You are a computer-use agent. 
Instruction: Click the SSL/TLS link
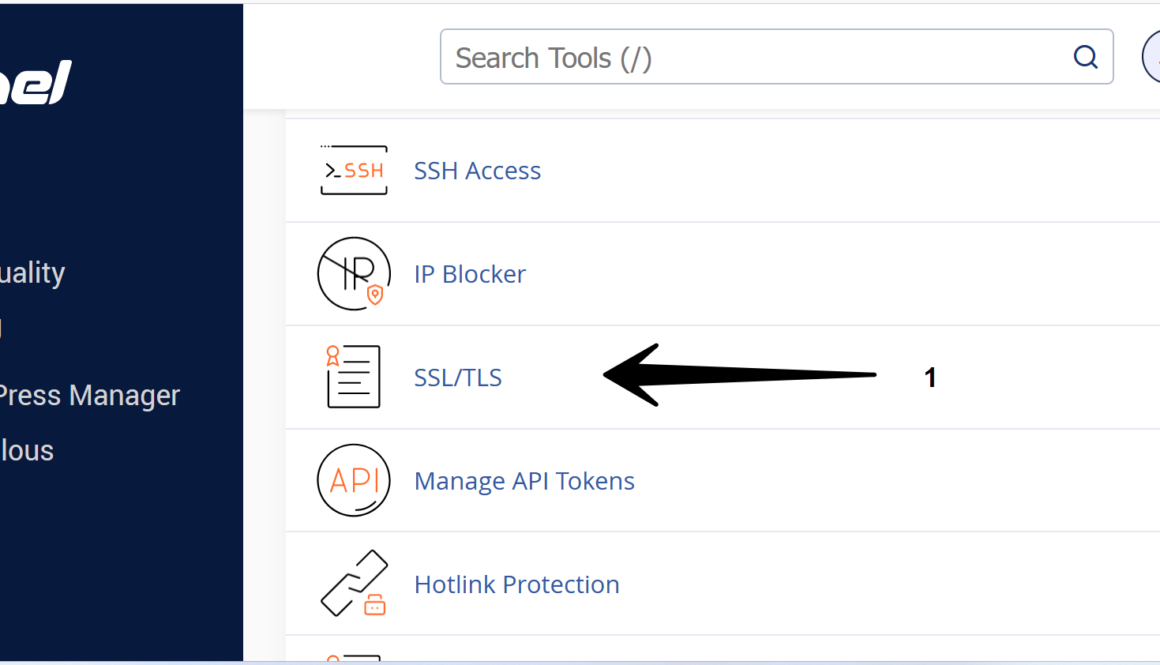(458, 377)
